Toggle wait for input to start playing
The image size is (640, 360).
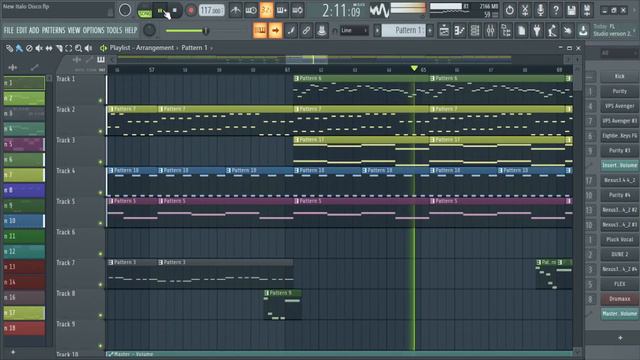(251, 11)
